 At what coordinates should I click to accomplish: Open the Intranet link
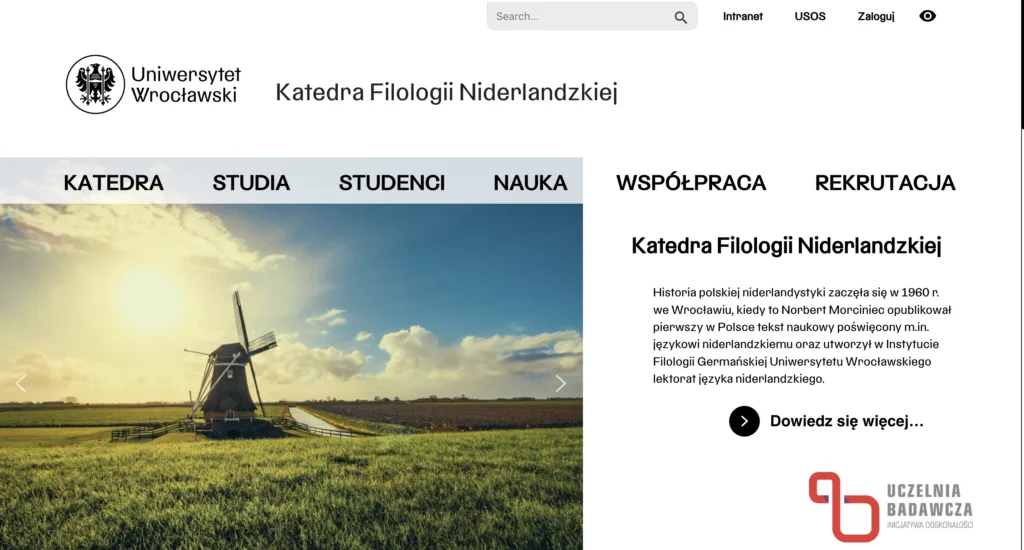(743, 16)
